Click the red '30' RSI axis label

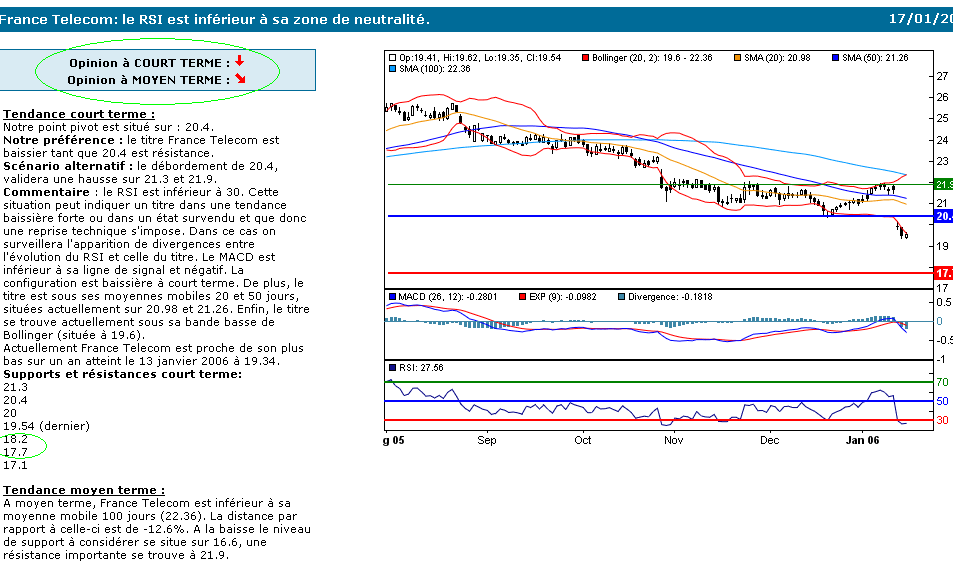942,420
